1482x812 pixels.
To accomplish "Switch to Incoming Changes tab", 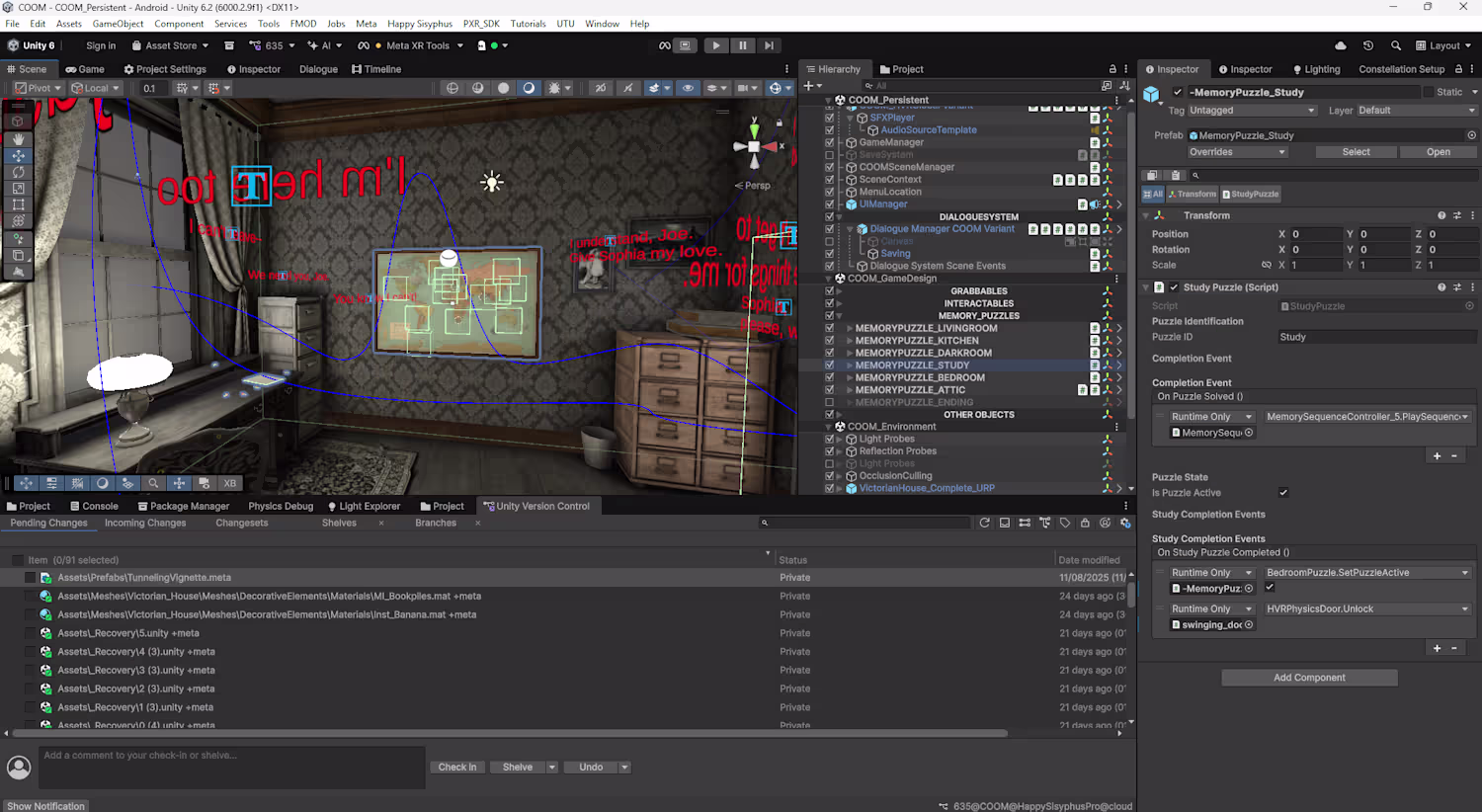I will coord(145,524).
